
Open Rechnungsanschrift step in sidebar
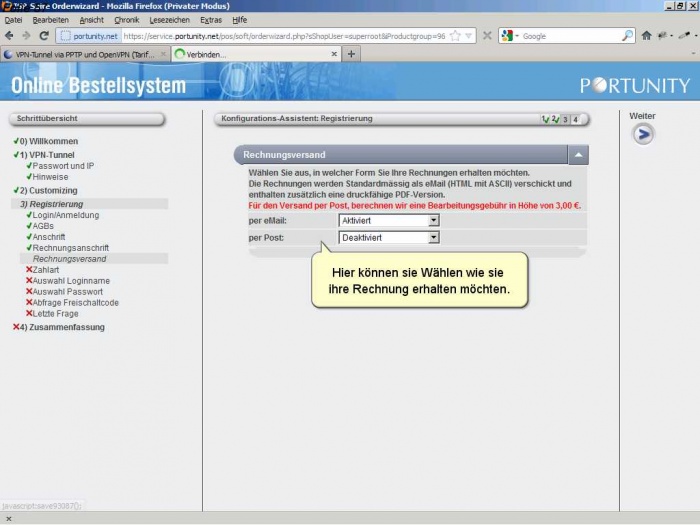click(70, 248)
